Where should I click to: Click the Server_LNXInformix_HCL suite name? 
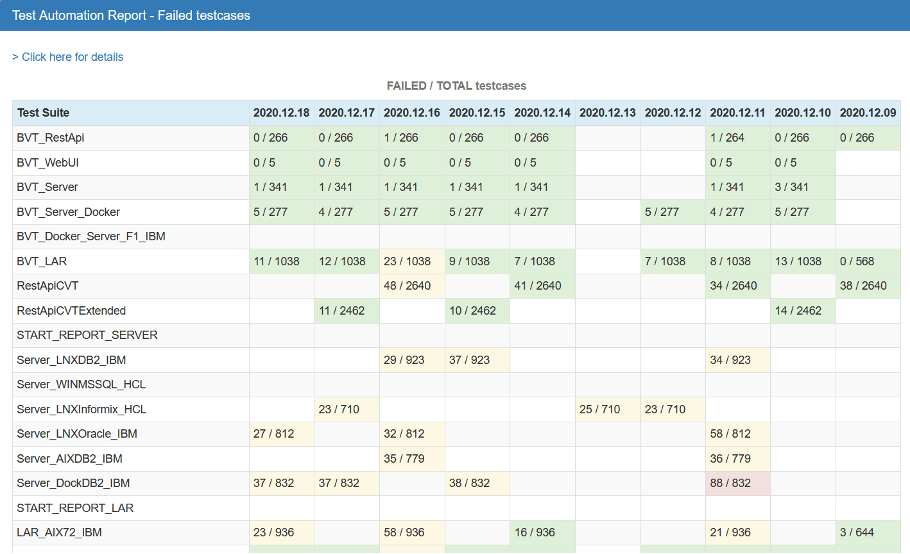pos(81,409)
